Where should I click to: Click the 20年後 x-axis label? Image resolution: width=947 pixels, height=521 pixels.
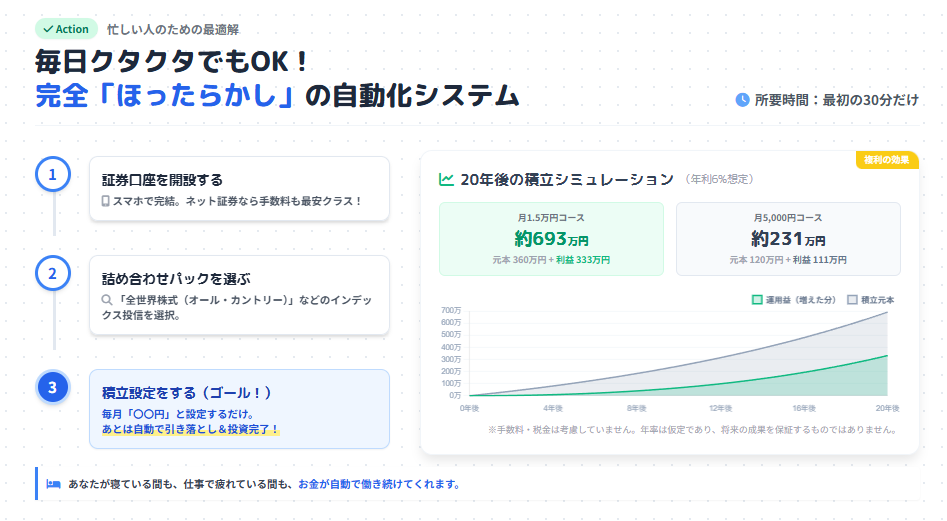(888, 409)
